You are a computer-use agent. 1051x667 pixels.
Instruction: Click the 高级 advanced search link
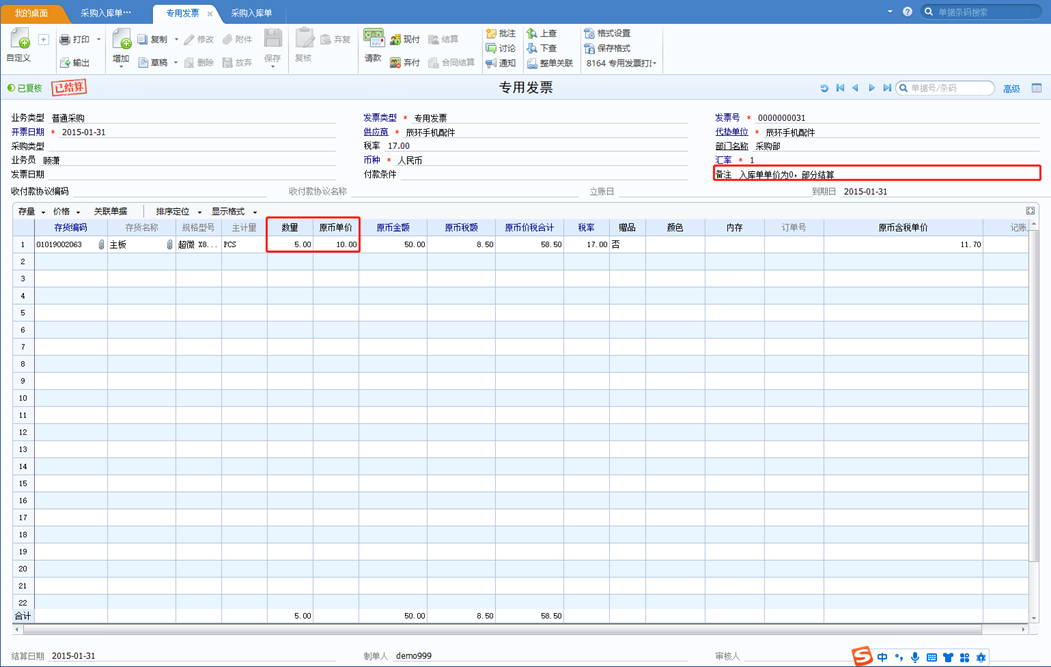(x=1011, y=88)
